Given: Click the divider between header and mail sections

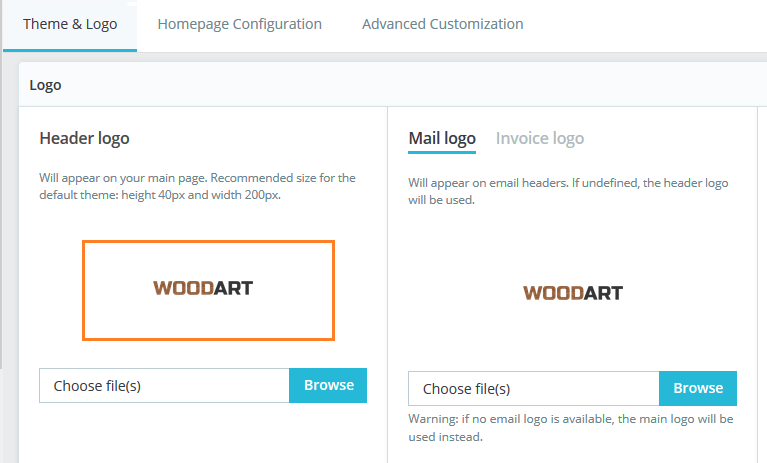Looking at the screenshot, I should tap(387, 280).
